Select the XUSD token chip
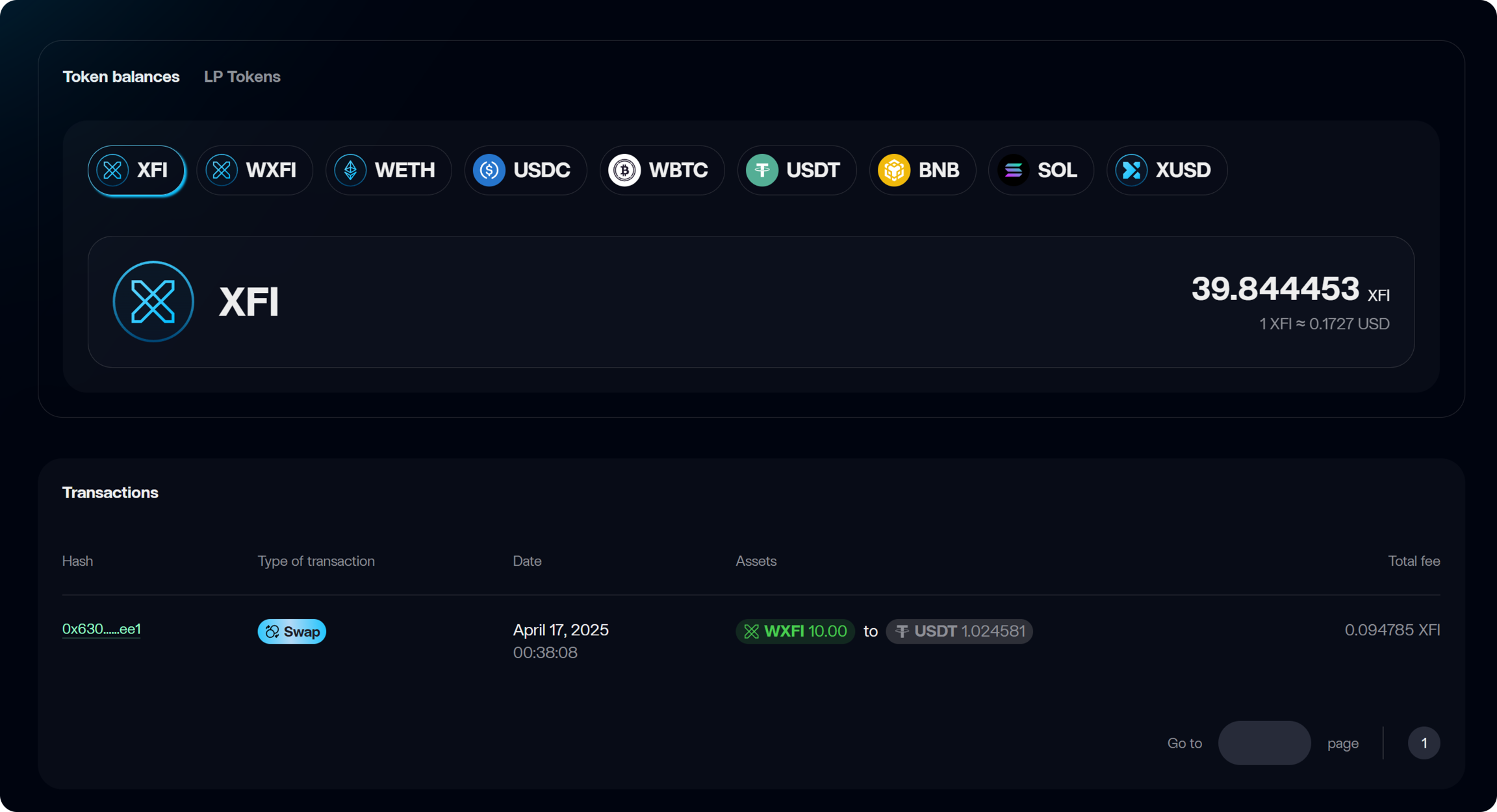This screenshot has height=812, width=1497. click(x=1167, y=170)
